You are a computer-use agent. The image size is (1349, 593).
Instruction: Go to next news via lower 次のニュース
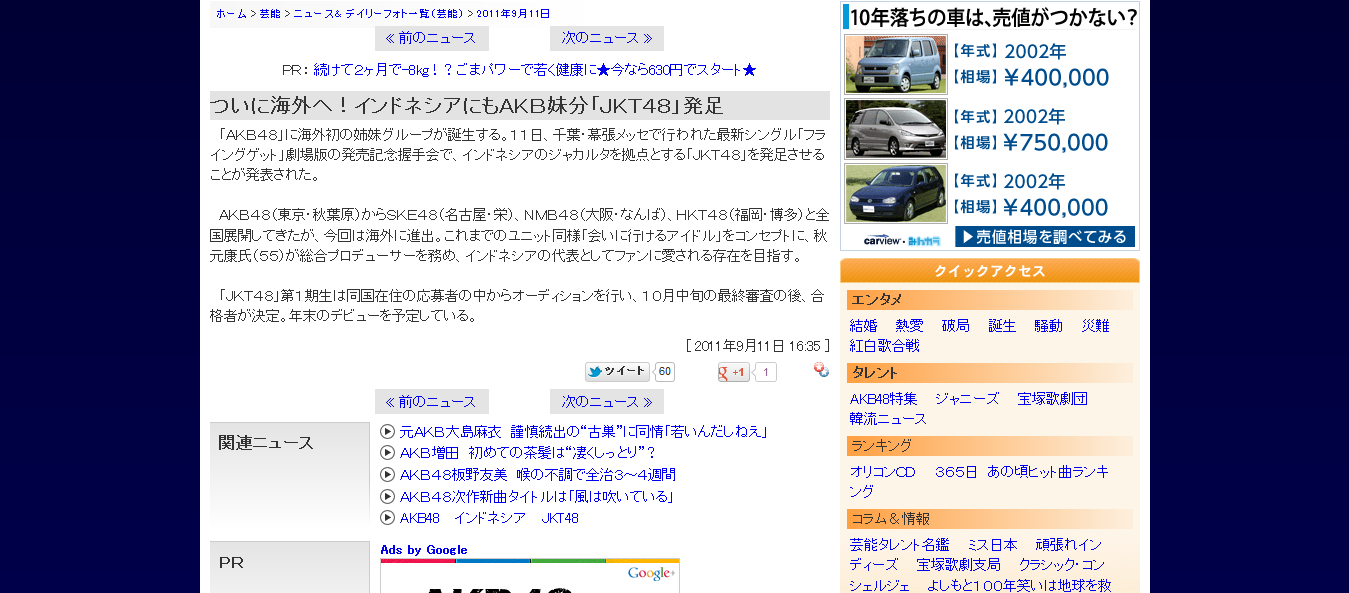(607, 401)
